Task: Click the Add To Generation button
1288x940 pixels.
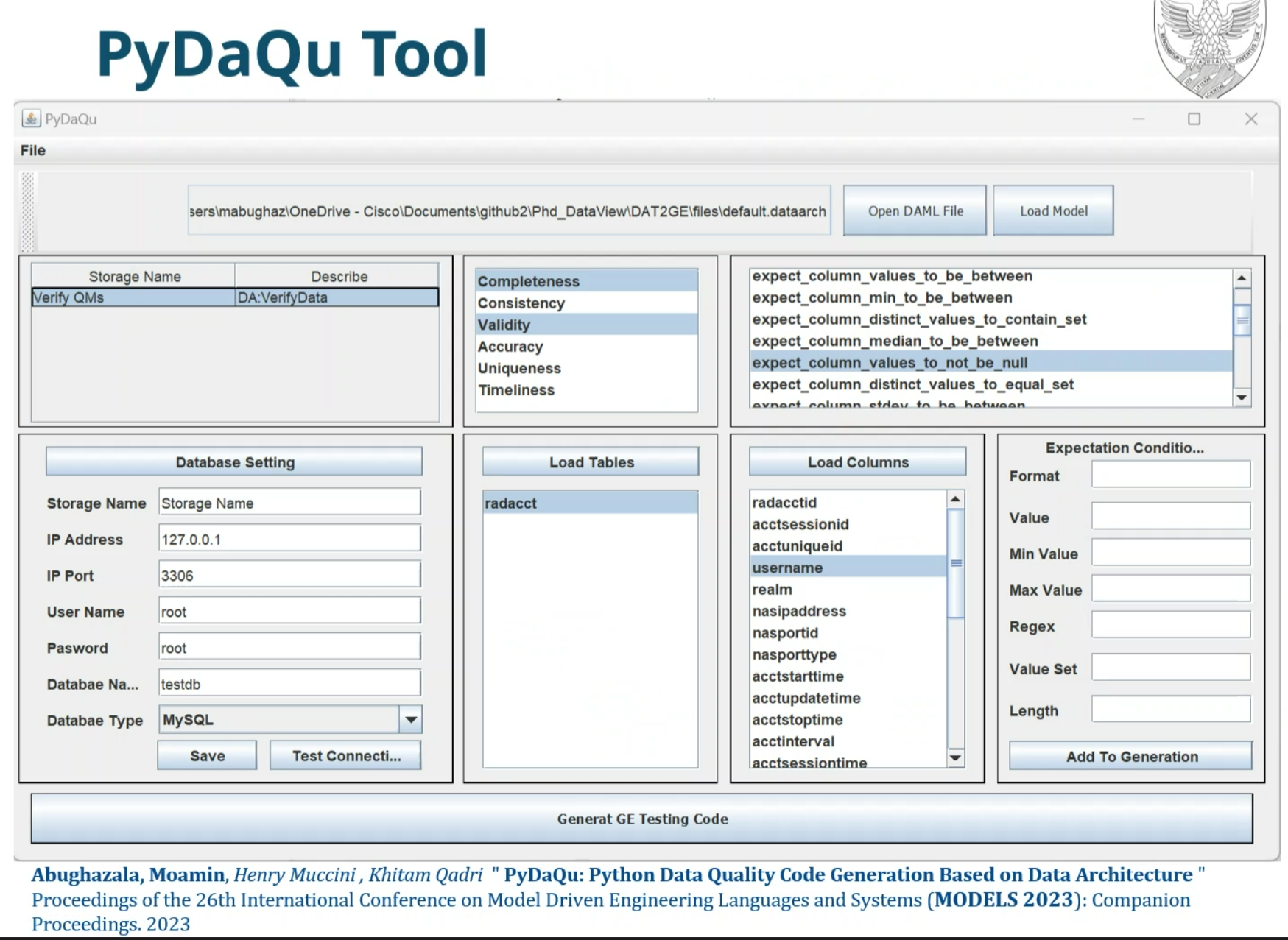Action: (x=1130, y=756)
